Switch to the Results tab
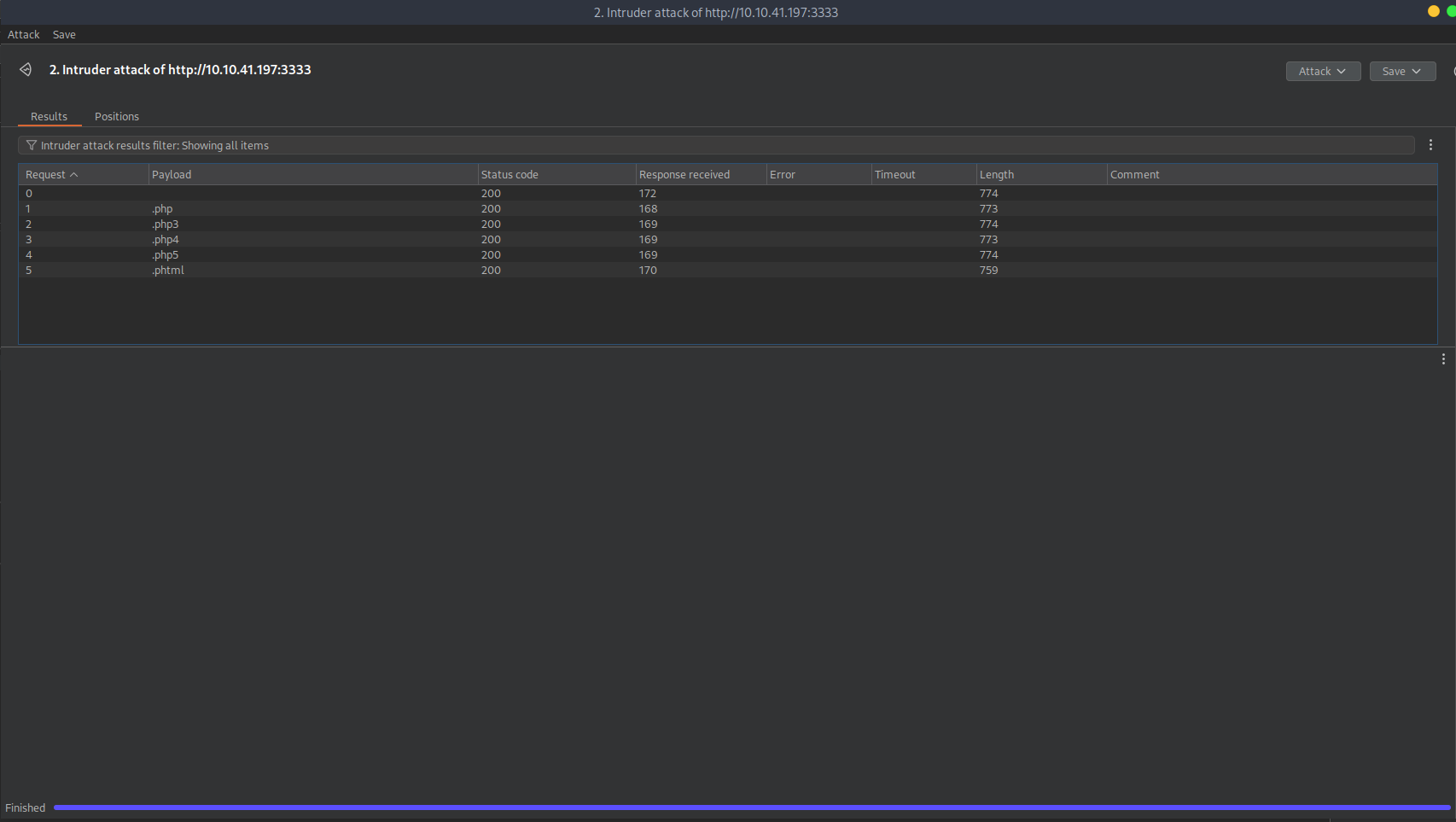 point(49,117)
